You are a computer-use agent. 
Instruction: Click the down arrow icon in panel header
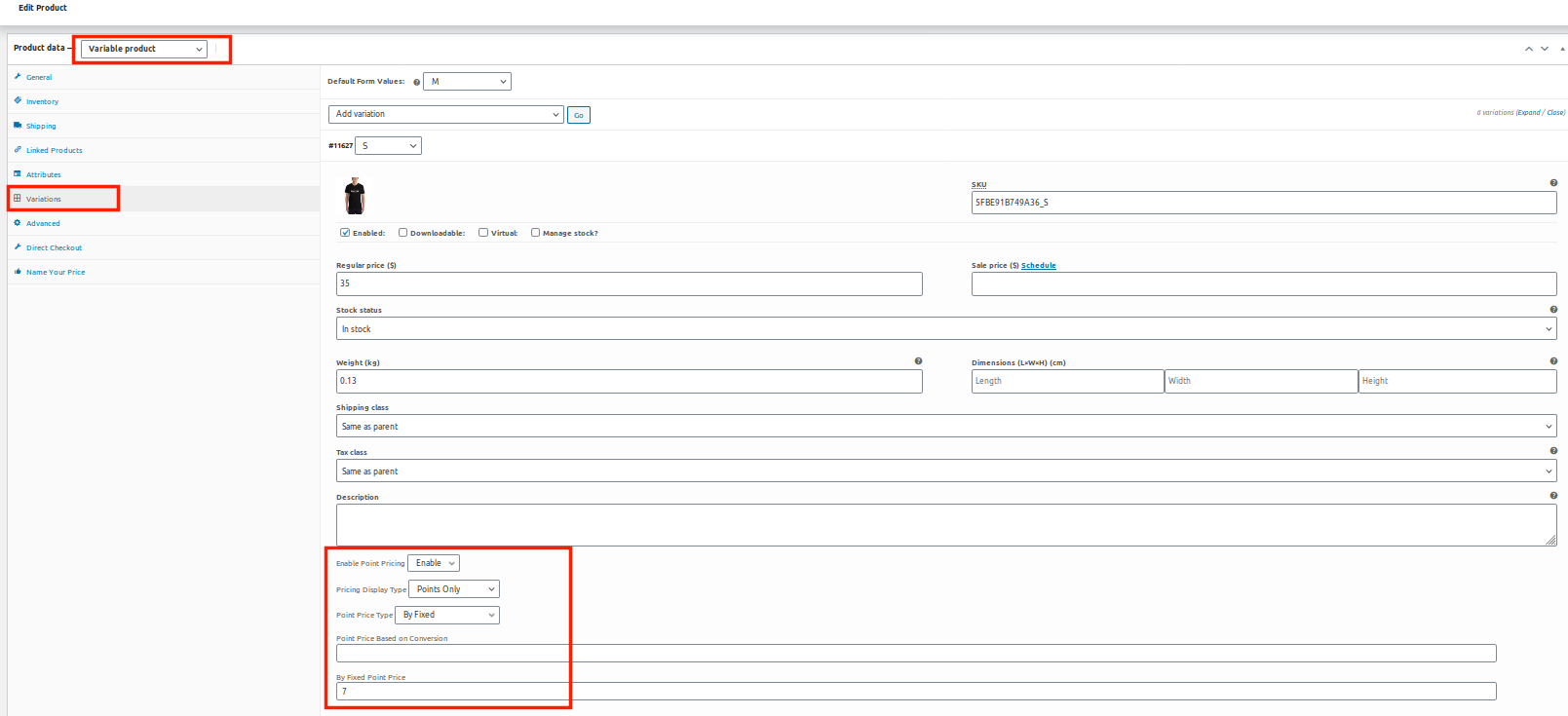click(x=1545, y=49)
